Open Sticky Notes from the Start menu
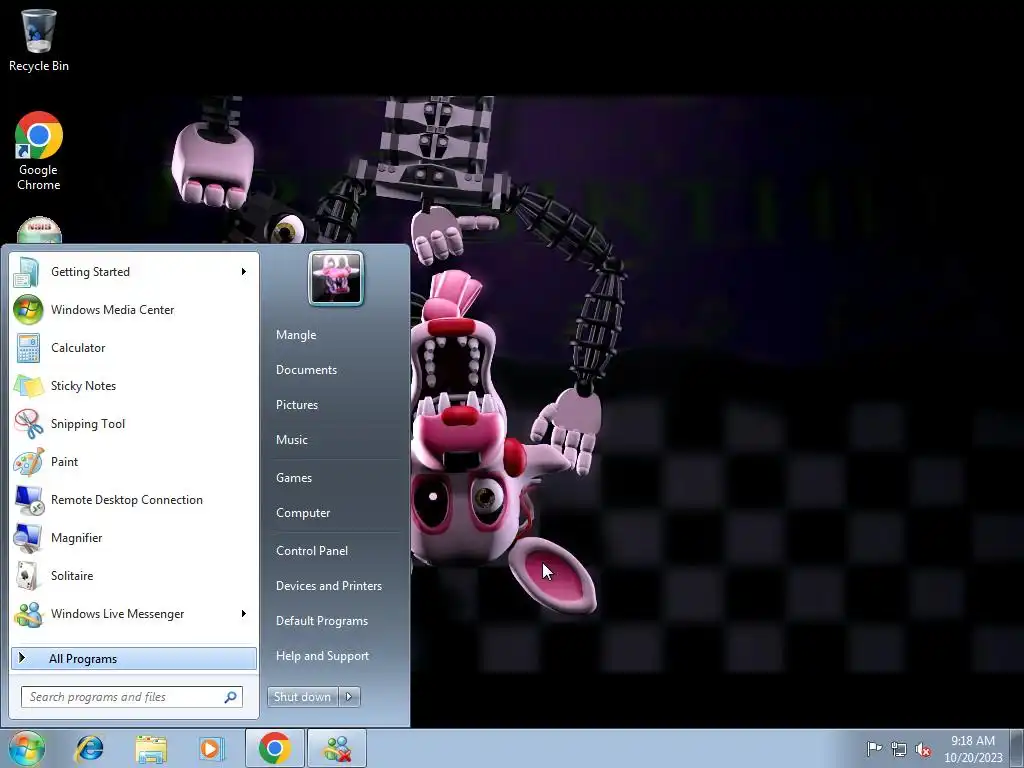This screenshot has width=1024, height=768. click(134, 385)
